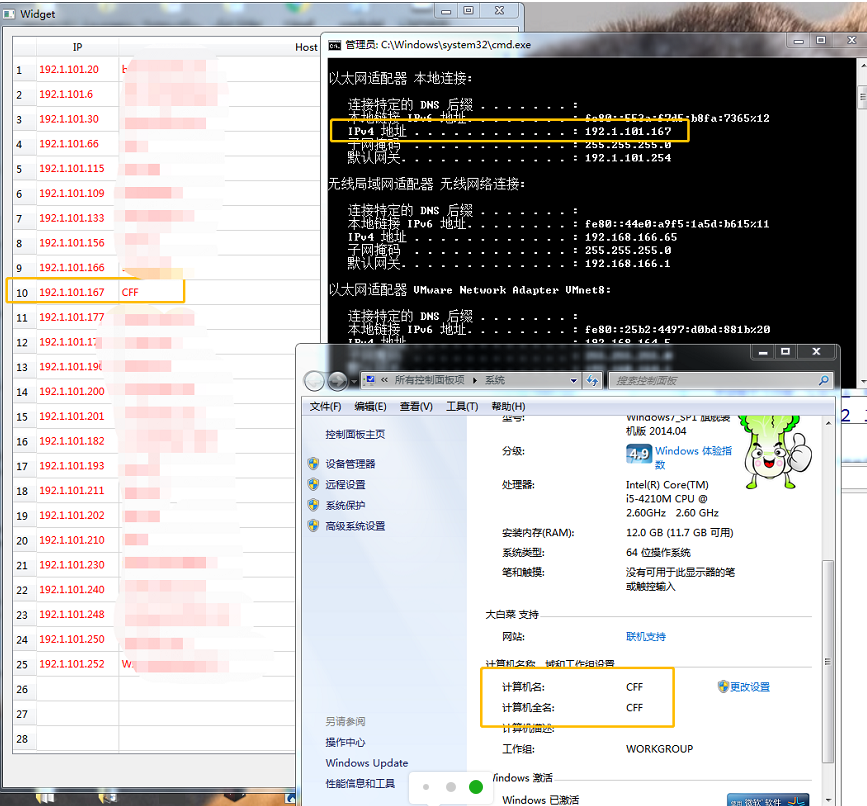Click the refresh icon beside the address bar

click(591, 380)
